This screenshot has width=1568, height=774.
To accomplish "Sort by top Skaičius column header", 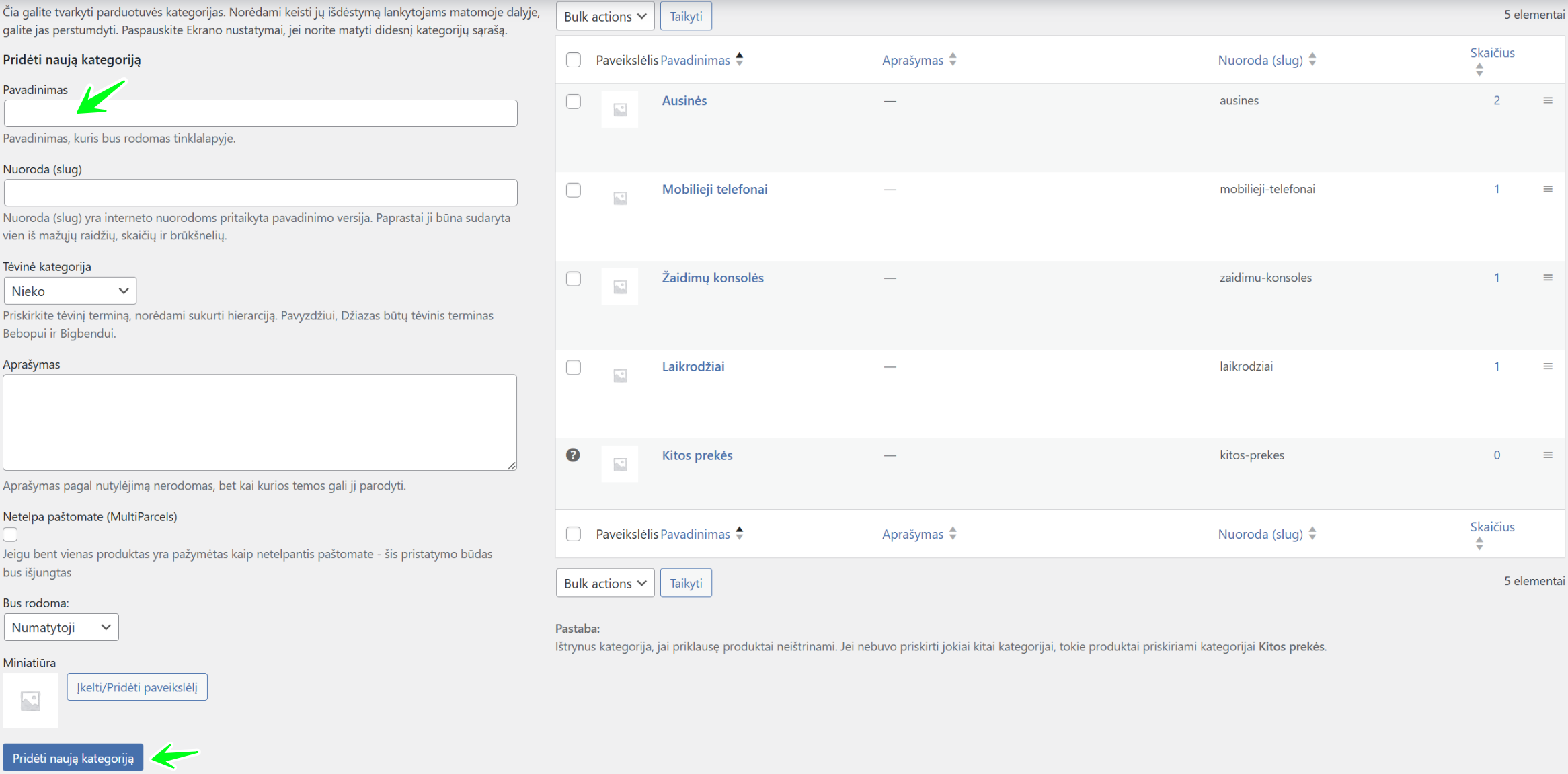I will (1491, 53).
